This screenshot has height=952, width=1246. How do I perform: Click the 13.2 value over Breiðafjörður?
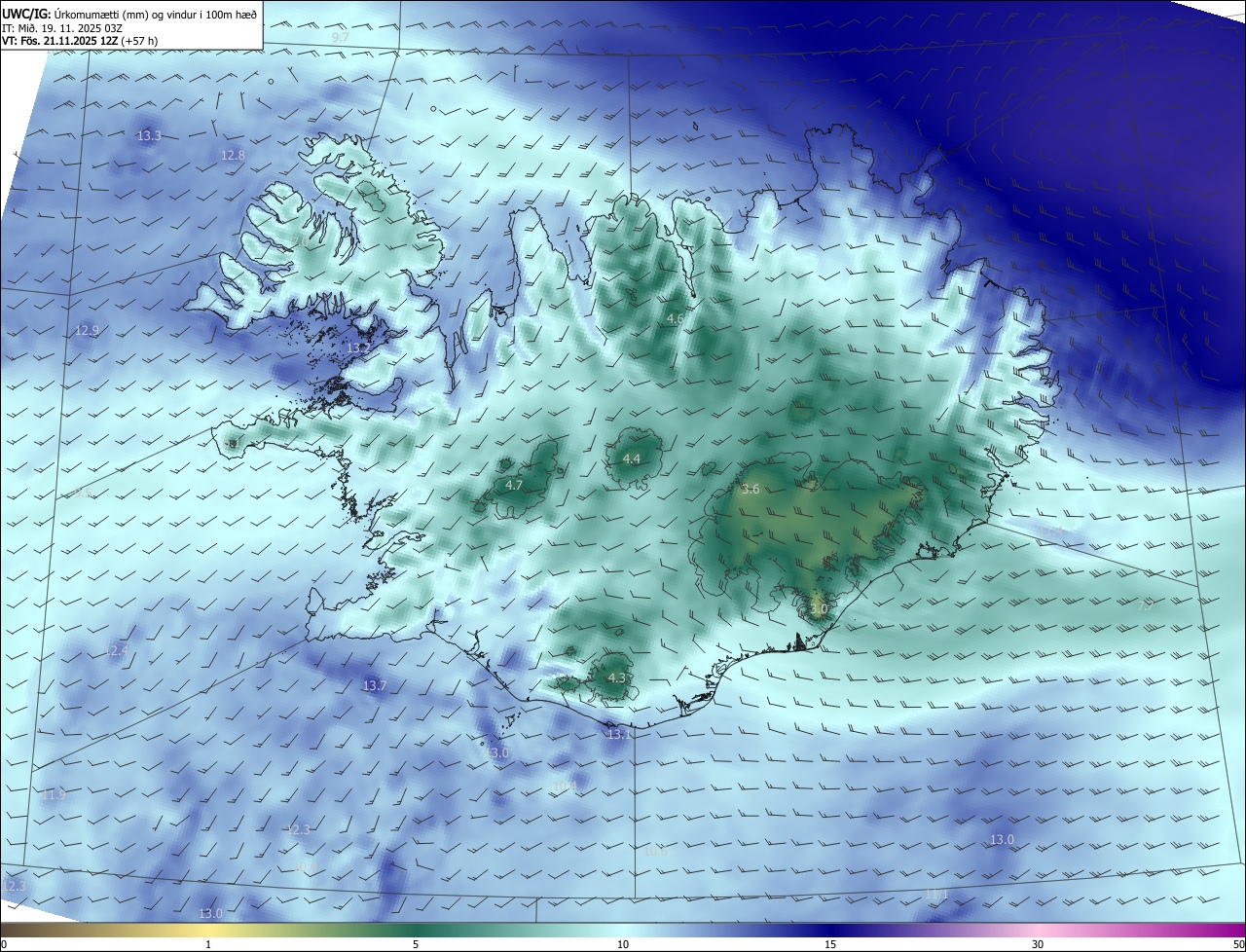tap(358, 348)
